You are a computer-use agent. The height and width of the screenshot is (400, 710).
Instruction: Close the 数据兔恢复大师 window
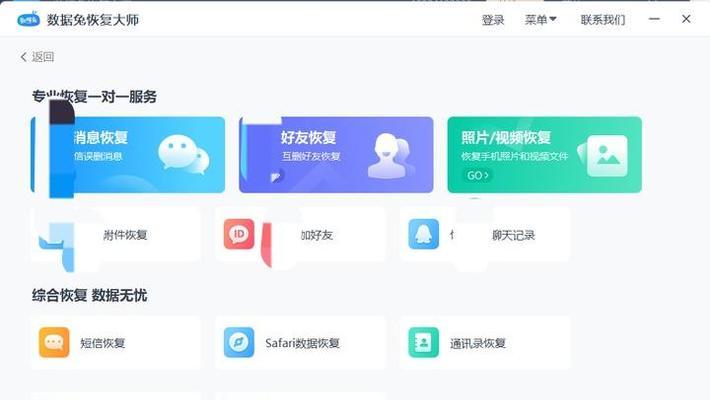(686, 19)
